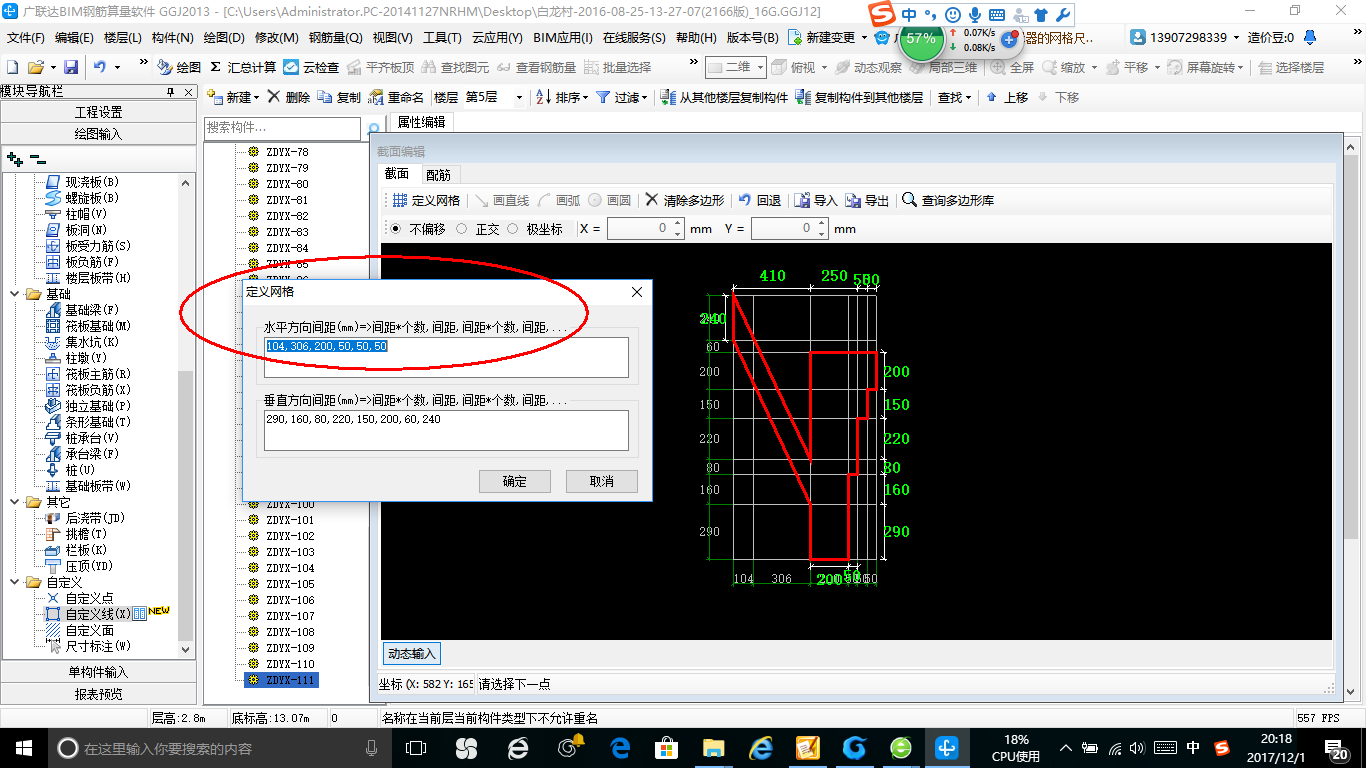Screen dimensions: 1366x768
Task: Close the 定义网格 dialog
Action: 637,292
